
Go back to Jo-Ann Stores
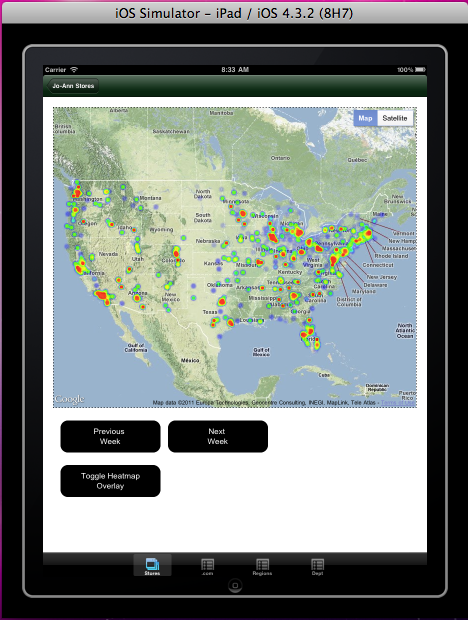[x=73, y=86]
